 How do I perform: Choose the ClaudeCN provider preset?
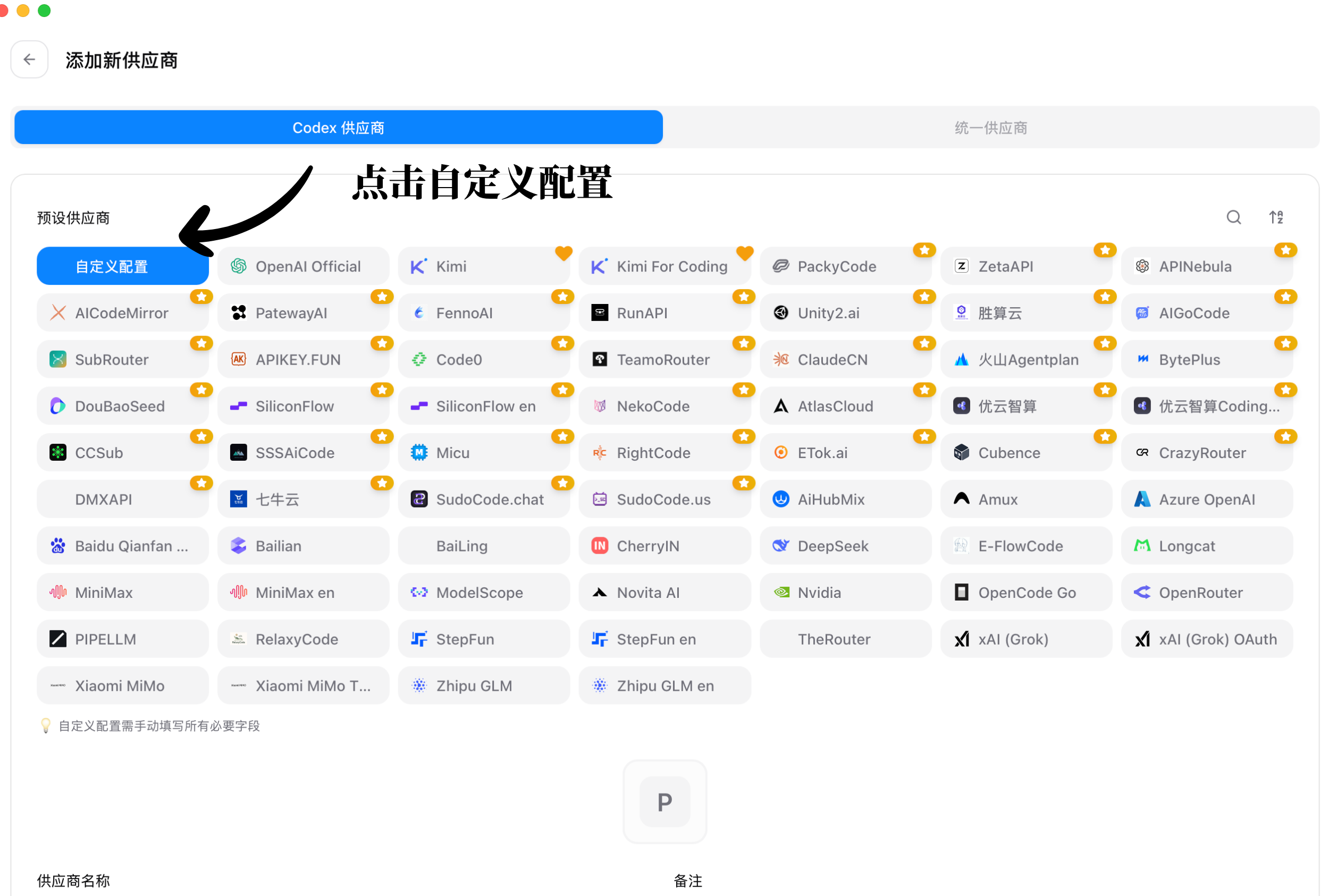pos(845,359)
